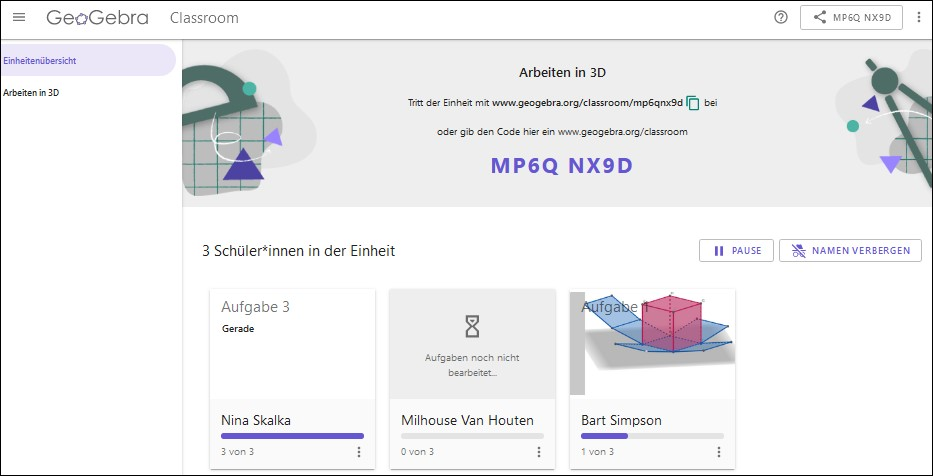This screenshot has height=476, width=933.
Task: Click the 'Gerade' answer text
Action: pos(238,328)
